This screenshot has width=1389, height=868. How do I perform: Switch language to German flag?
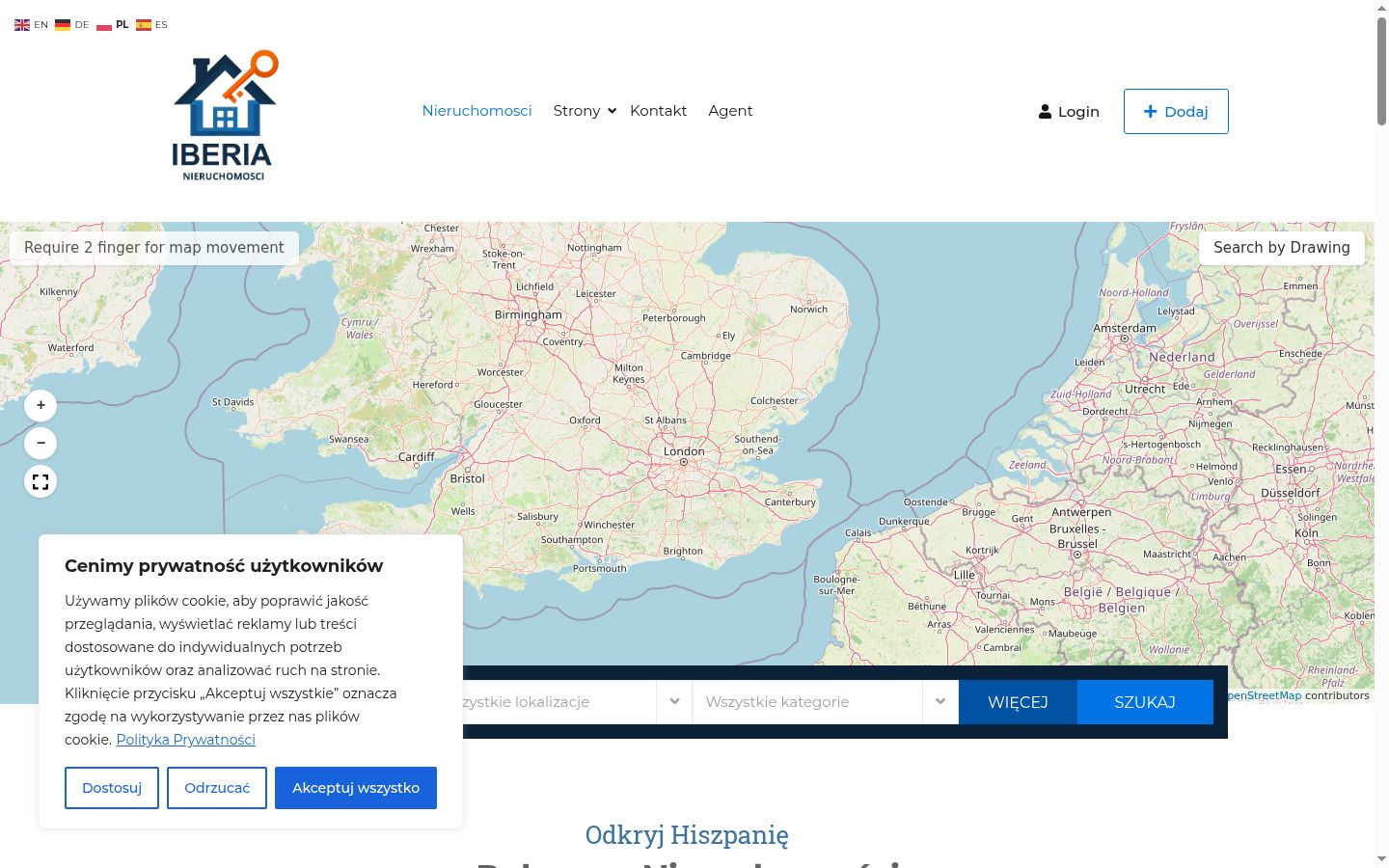point(63,25)
